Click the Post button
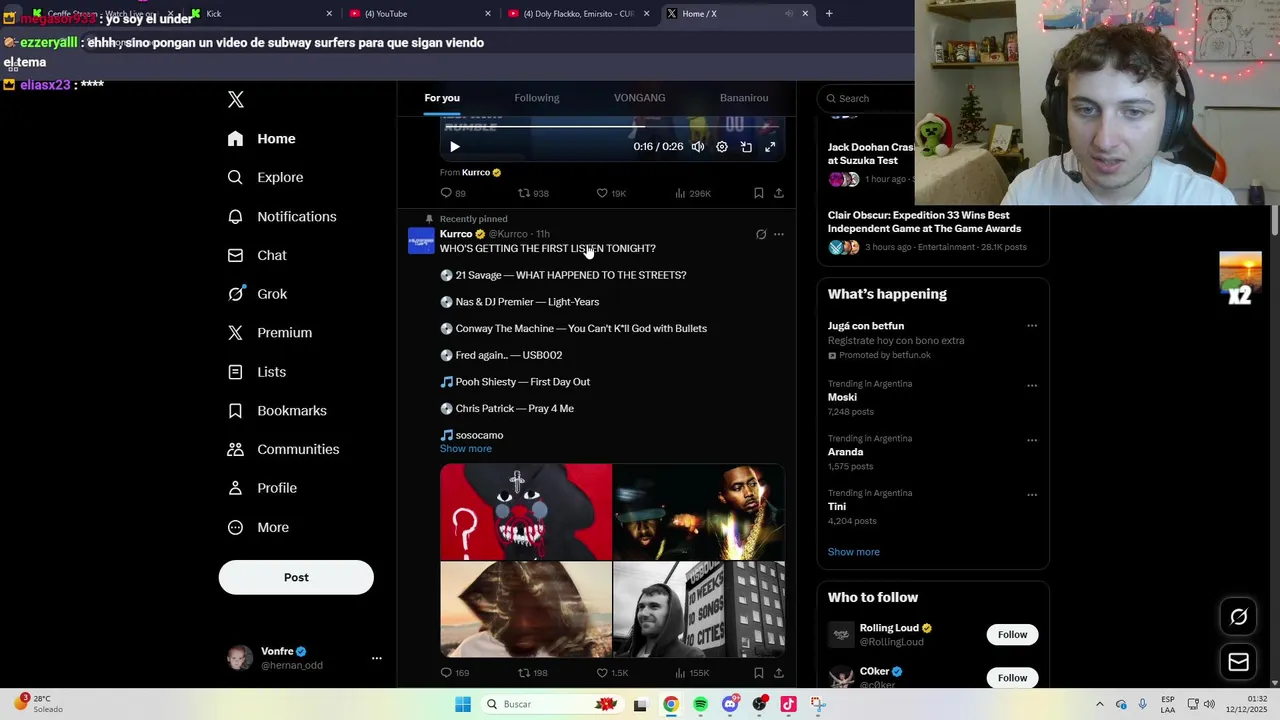Image resolution: width=1280 pixels, height=720 pixels. coord(296,577)
